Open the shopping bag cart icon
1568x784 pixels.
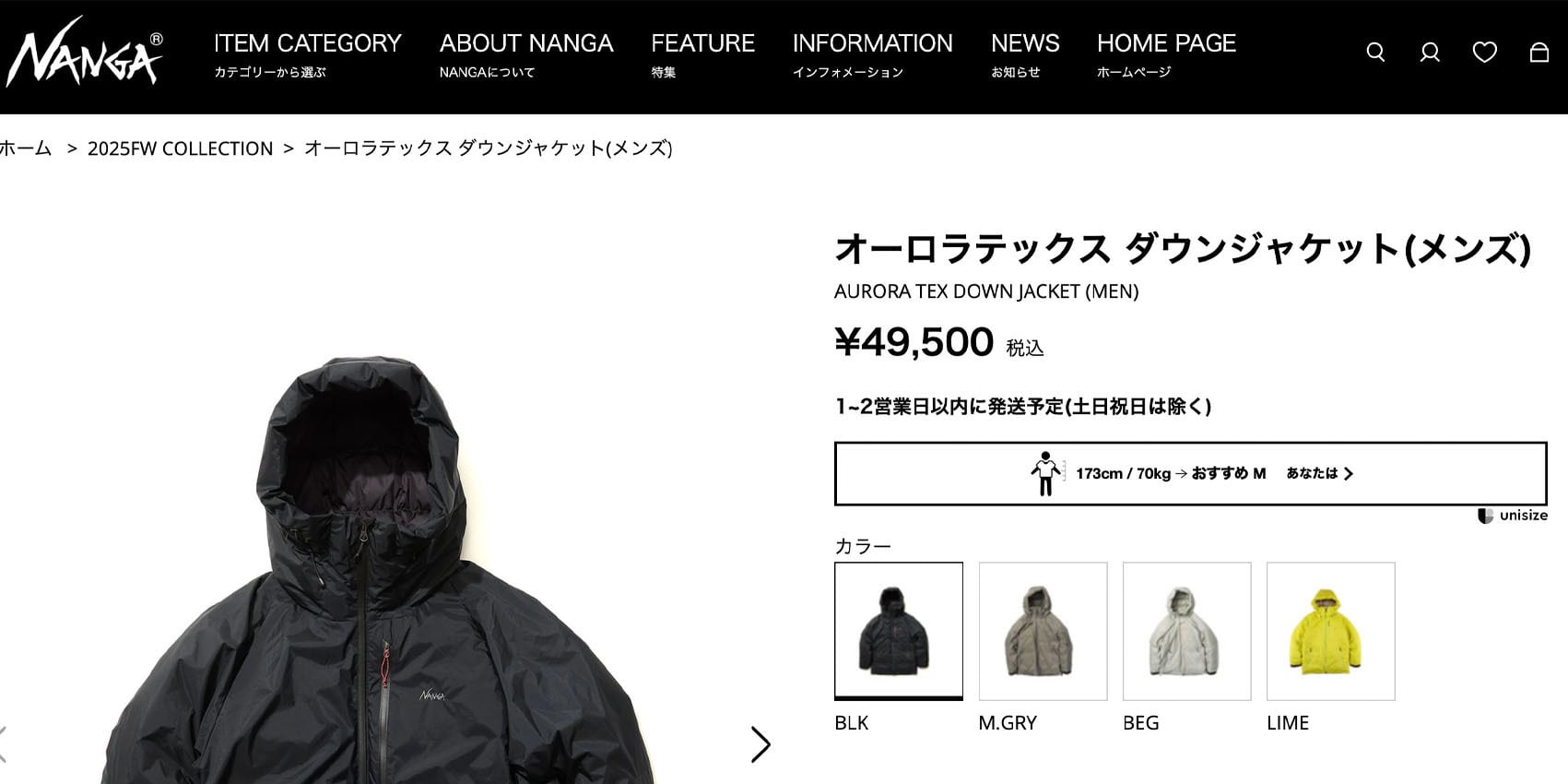tap(1539, 53)
